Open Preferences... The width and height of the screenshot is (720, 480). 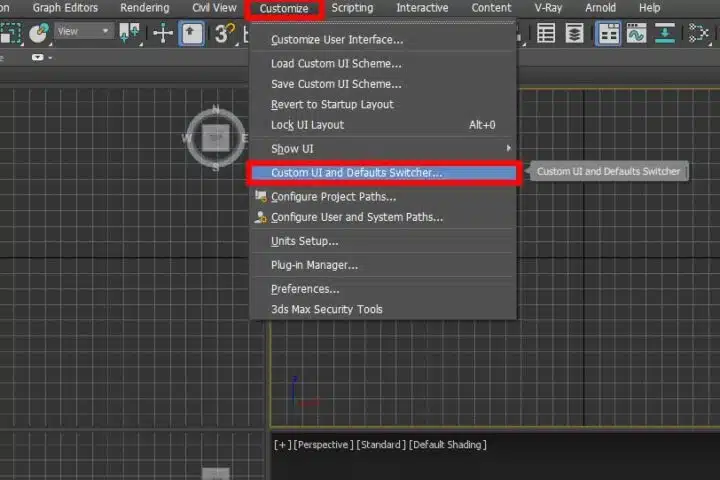coord(383,289)
